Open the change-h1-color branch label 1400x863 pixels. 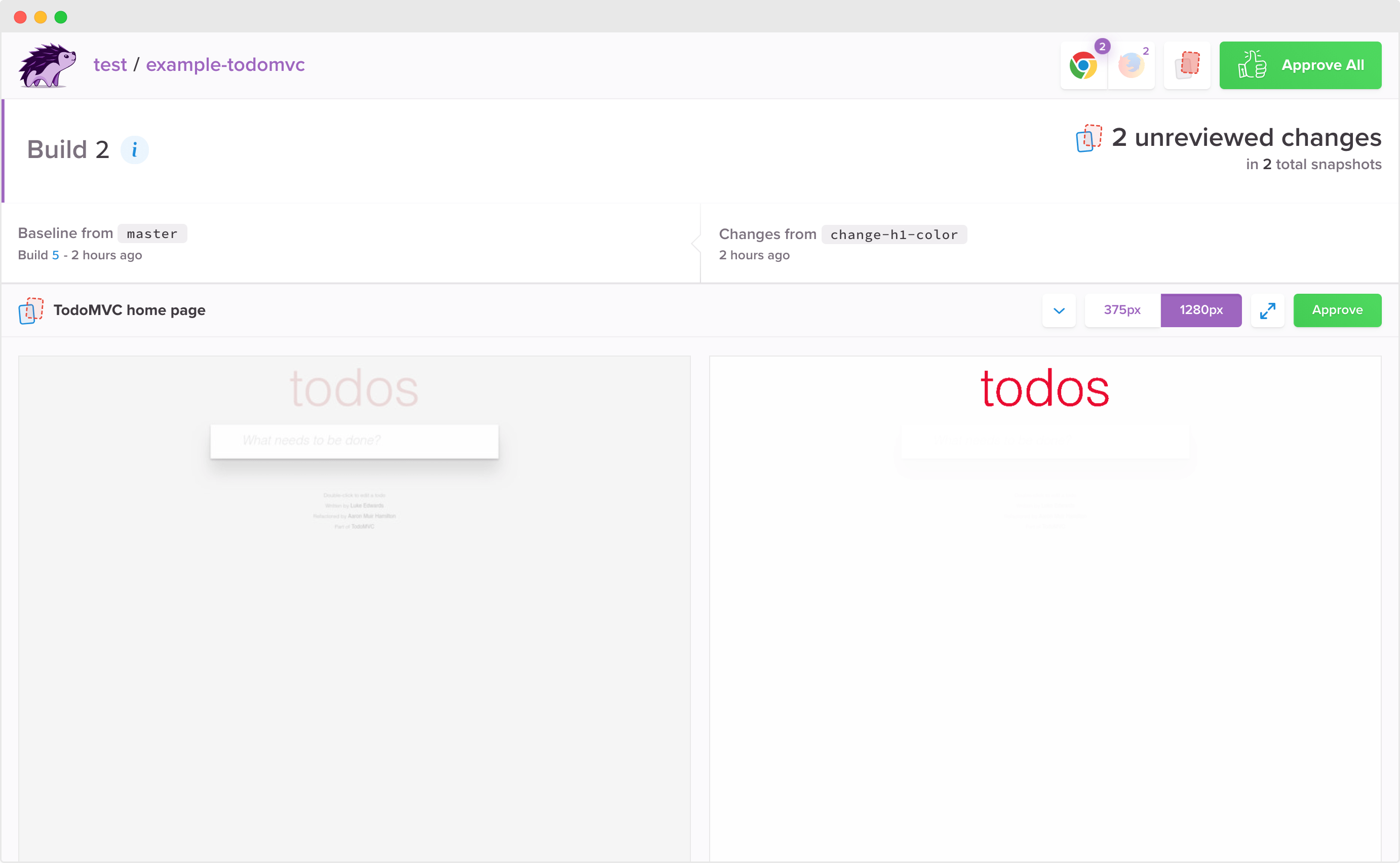(894, 234)
